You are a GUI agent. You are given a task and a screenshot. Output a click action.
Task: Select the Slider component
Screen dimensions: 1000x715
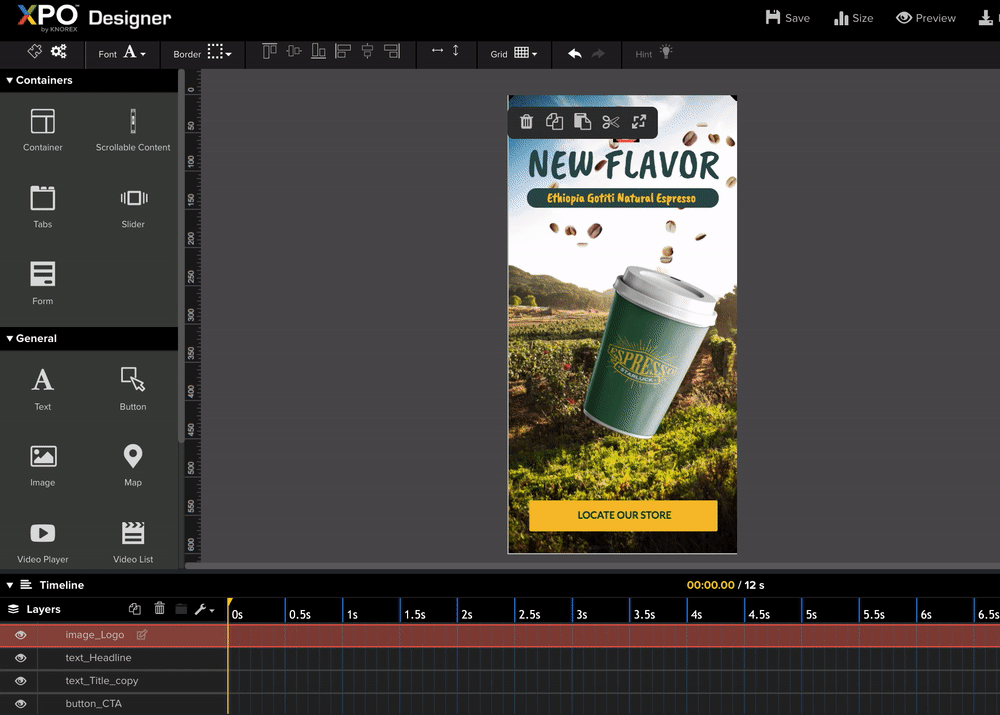pyautogui.click(x=133, y=207)
